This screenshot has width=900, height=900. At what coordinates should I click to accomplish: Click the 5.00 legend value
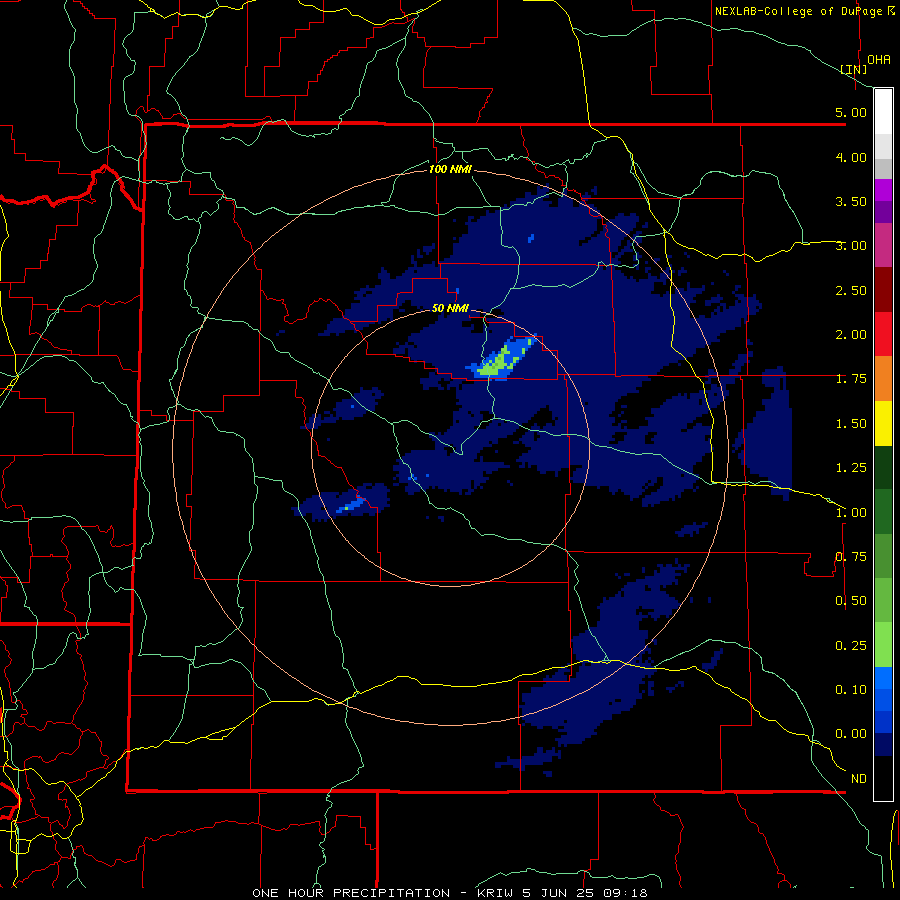[x=851, y=112]
